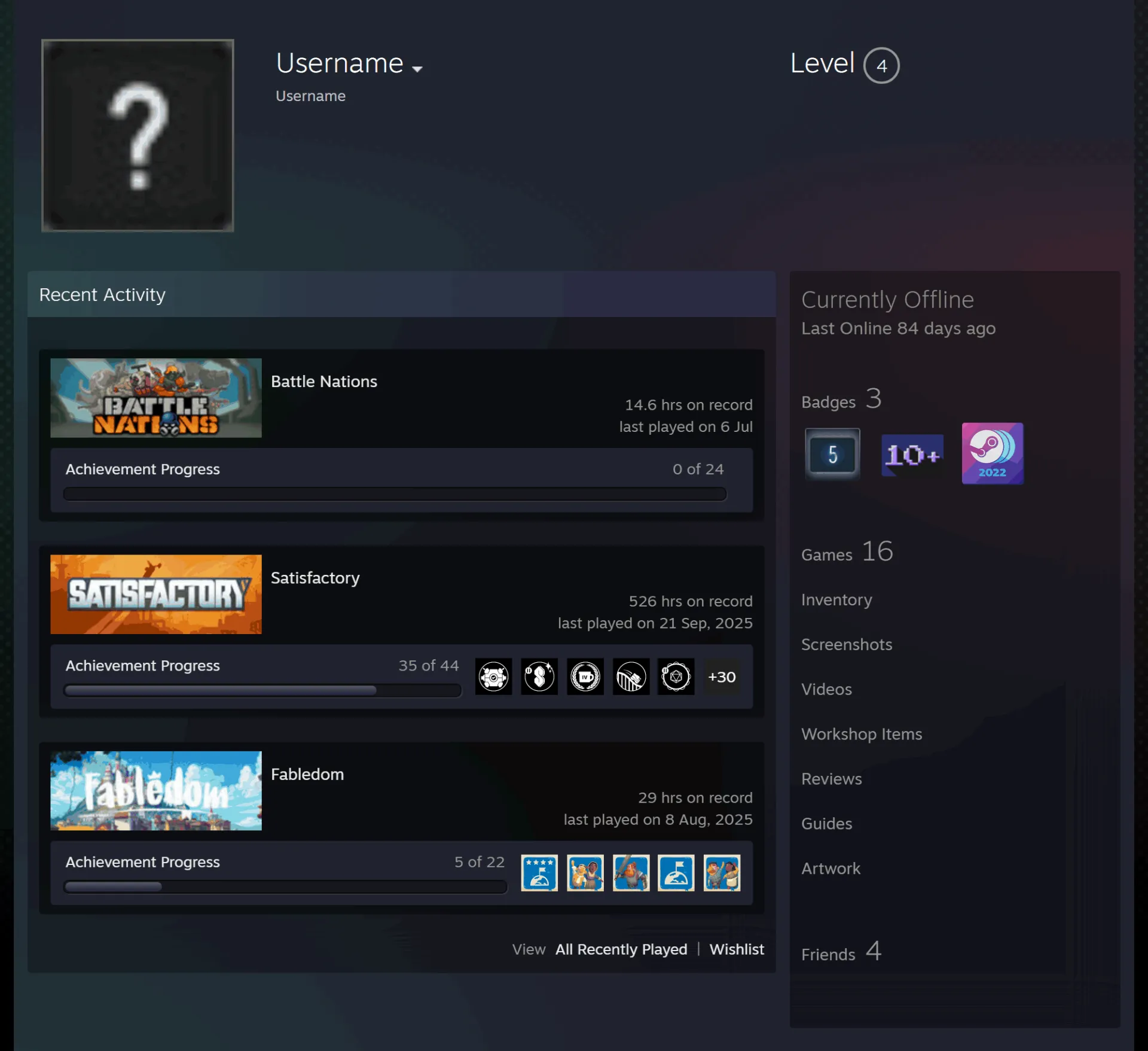Open Workshop Items page
This screenshot has width=1148, height=1051.
point(862,734)
